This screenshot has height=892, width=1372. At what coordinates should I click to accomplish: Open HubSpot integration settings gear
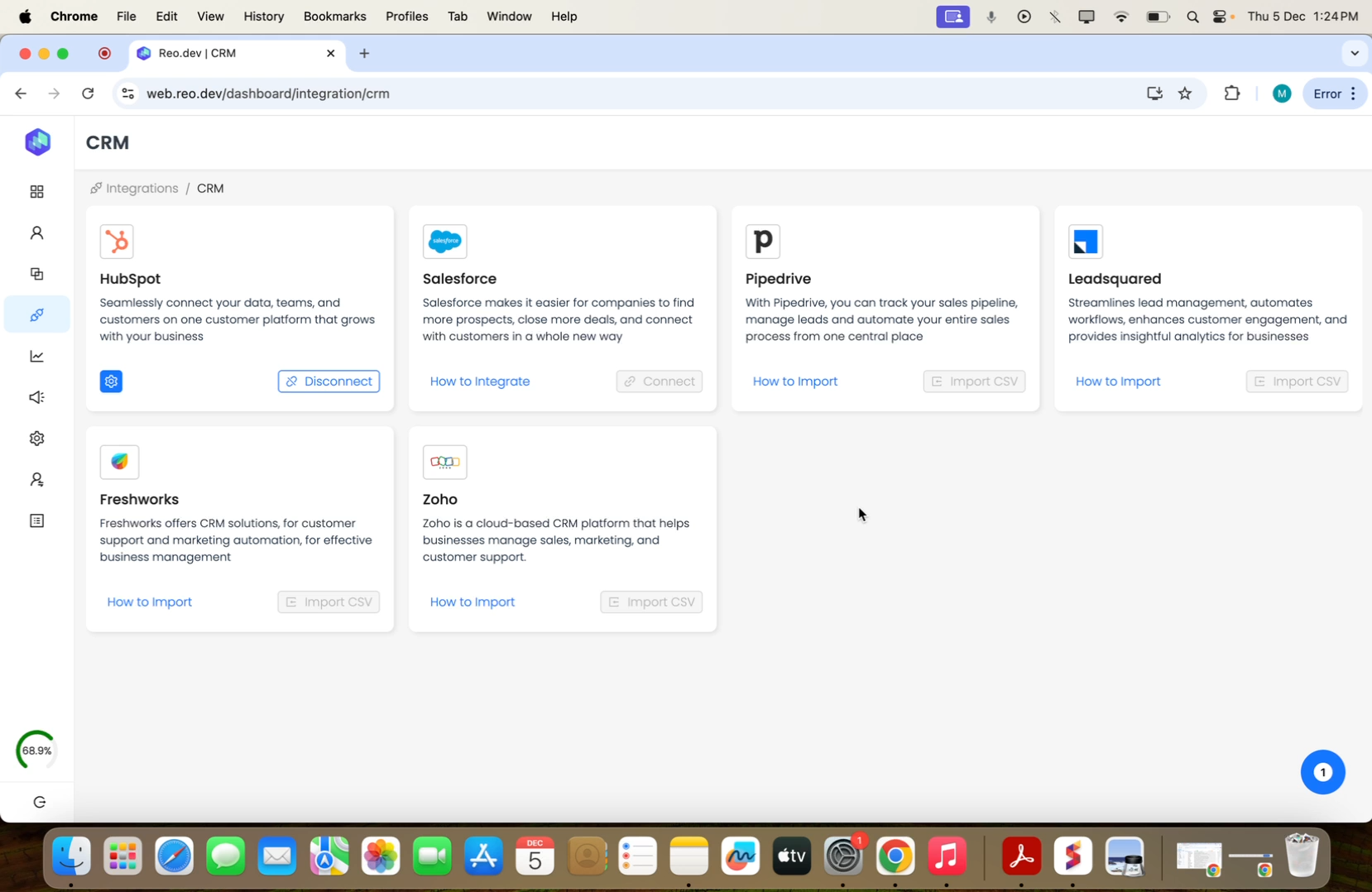tap(111, 381)
